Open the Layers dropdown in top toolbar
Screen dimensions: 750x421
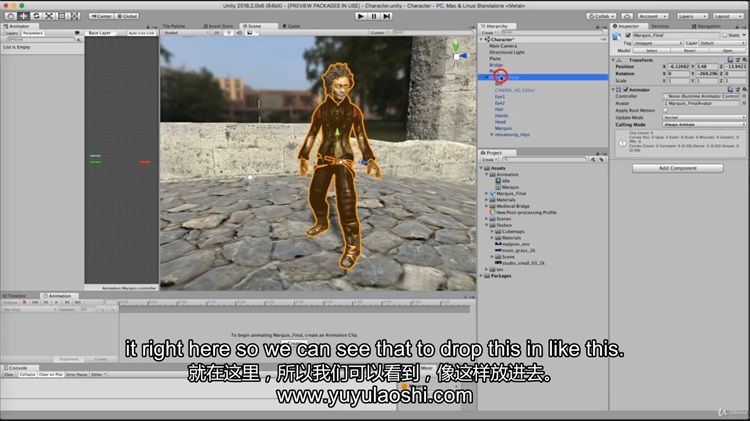[x=692, y=16]
